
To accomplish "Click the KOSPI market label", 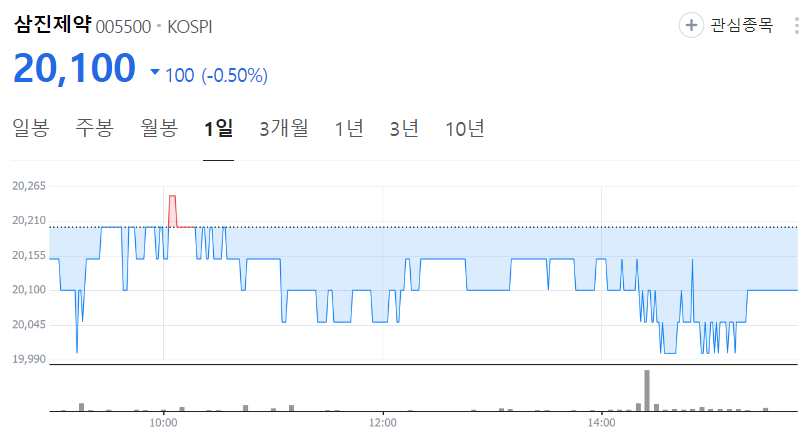I will click(x=190, y=26).
